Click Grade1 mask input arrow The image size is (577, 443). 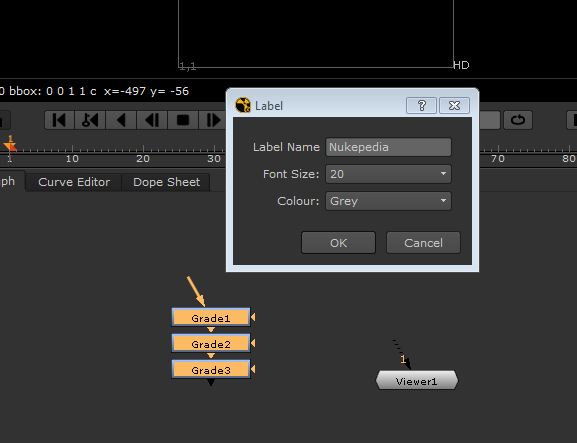(x=253, y=317)
